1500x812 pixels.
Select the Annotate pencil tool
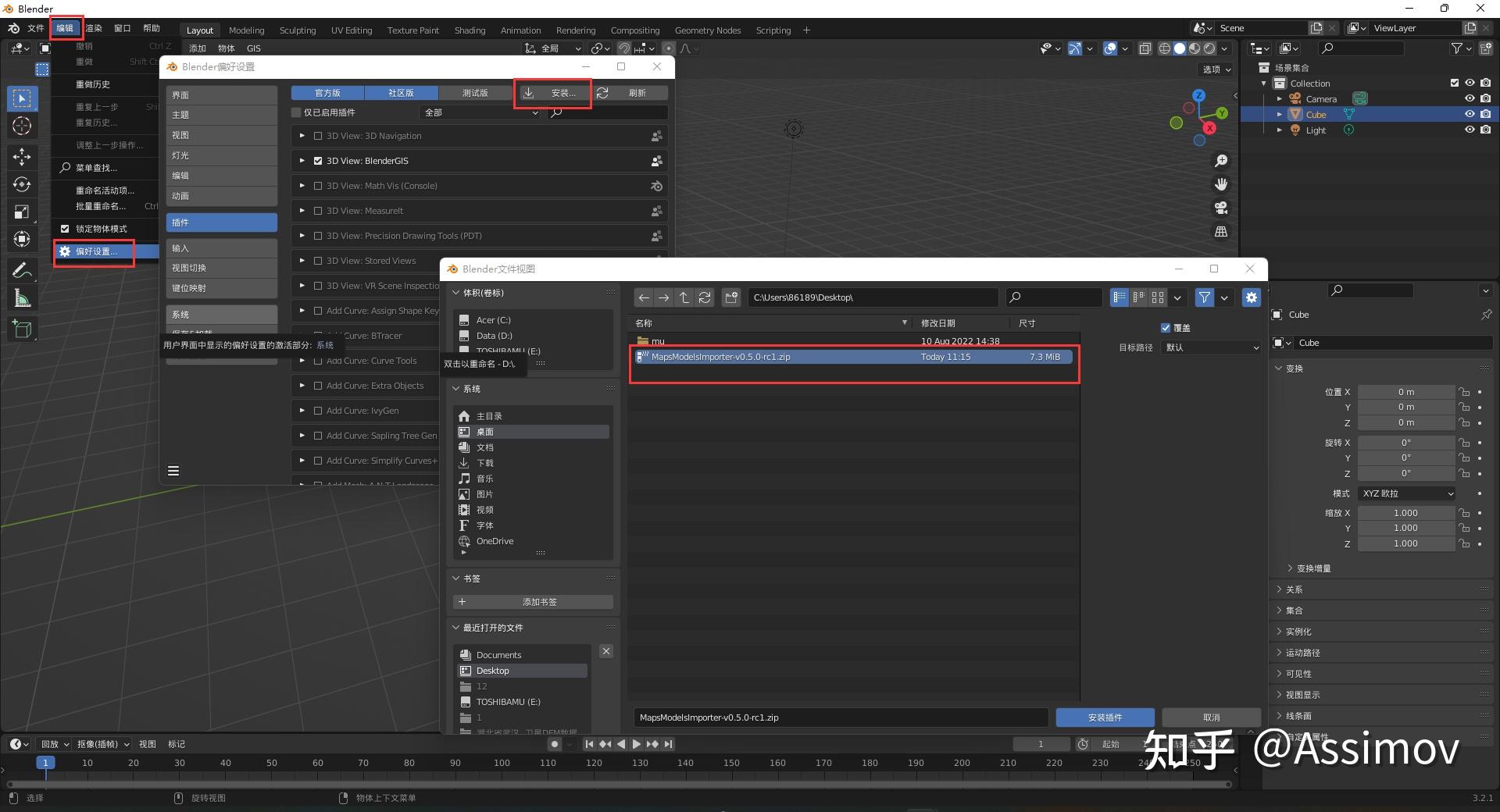click(x=22, y=271)
